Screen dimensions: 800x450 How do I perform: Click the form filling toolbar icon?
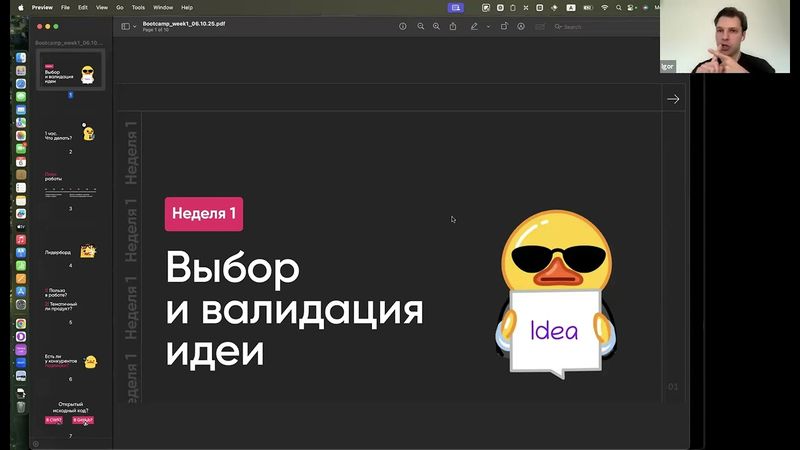[539, 27]
